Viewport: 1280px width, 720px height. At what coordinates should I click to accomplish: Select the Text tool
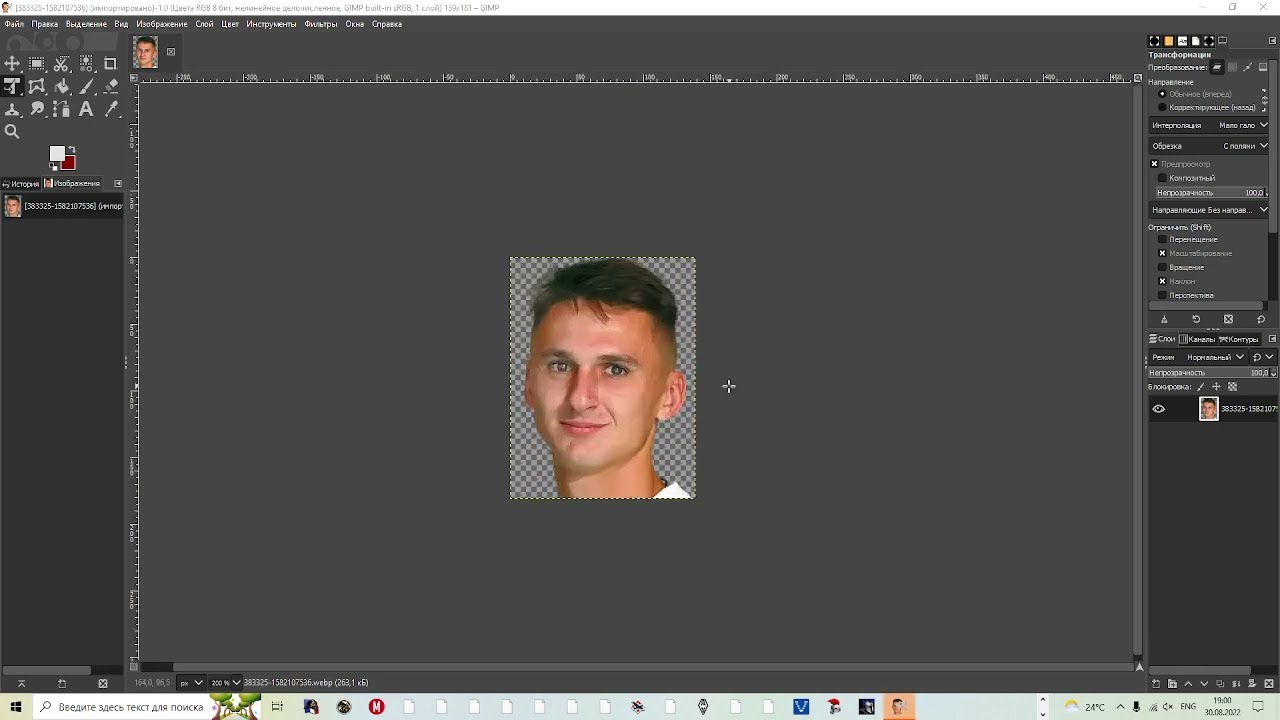86,109
